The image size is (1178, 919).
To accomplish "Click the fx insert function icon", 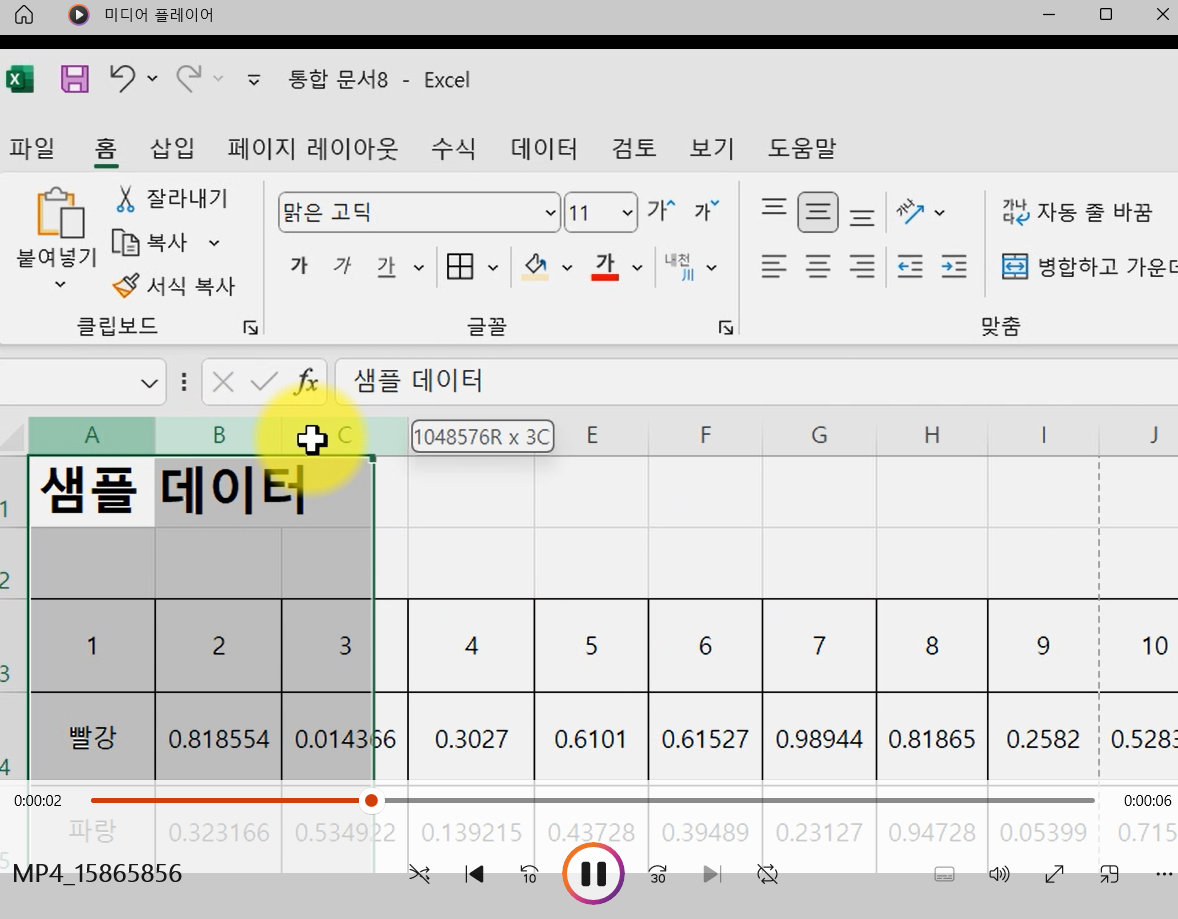I will pyautogui.click(x=307, y=382).
